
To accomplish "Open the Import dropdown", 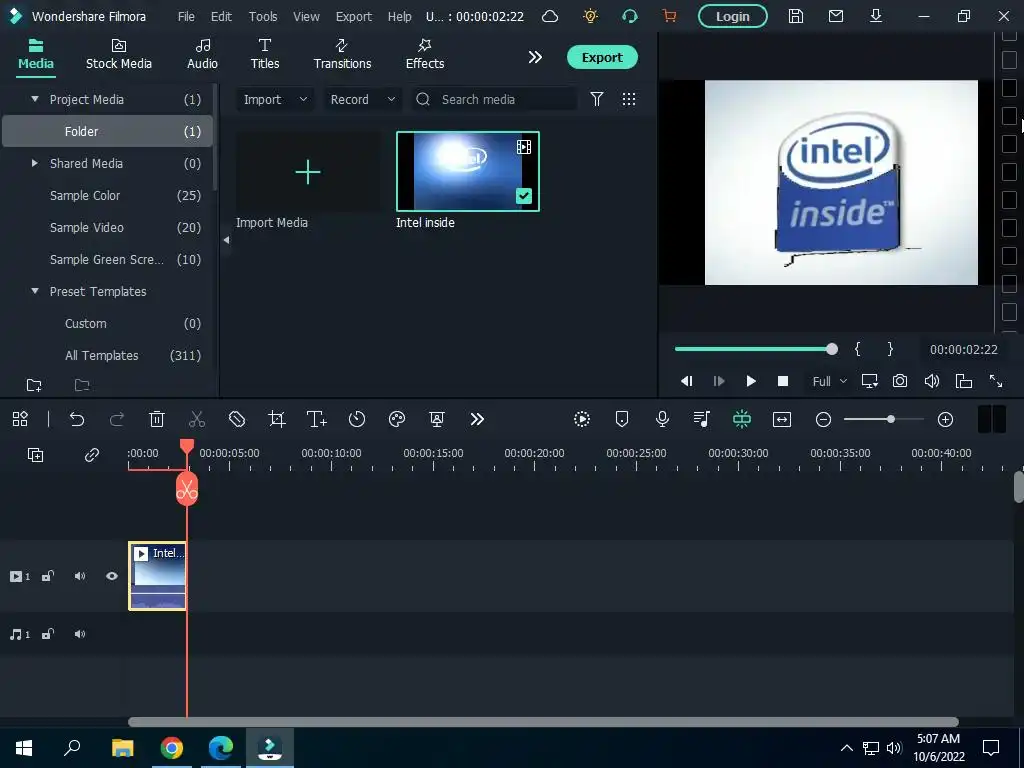I will click(275, 99).
